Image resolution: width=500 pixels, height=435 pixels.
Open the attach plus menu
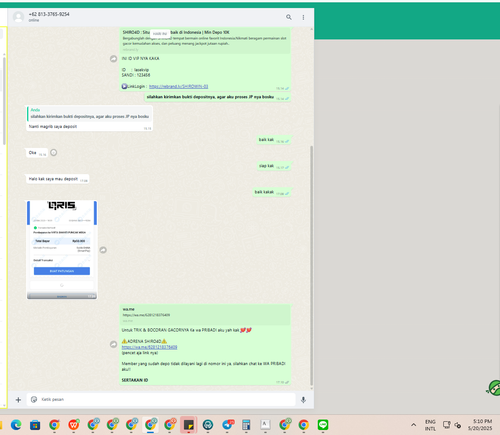(x=18, y=400)
